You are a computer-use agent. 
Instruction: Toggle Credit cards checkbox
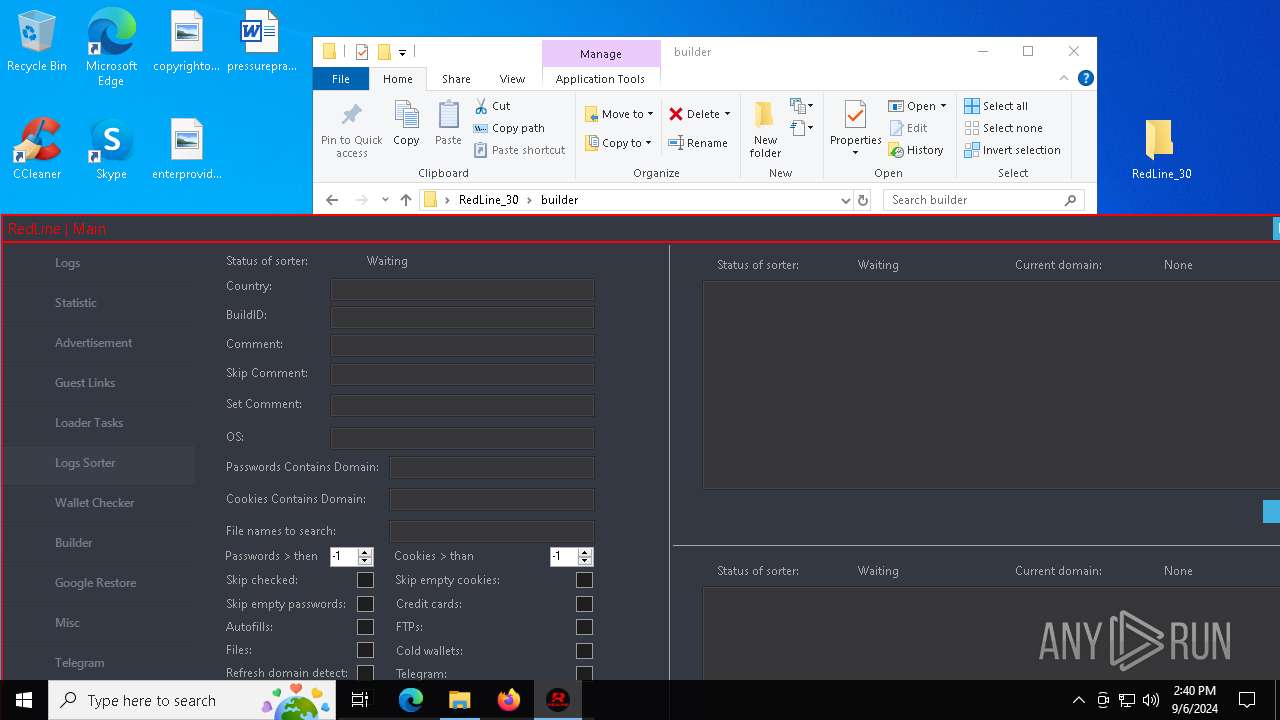pyautogui.click(x=584, y=604)
